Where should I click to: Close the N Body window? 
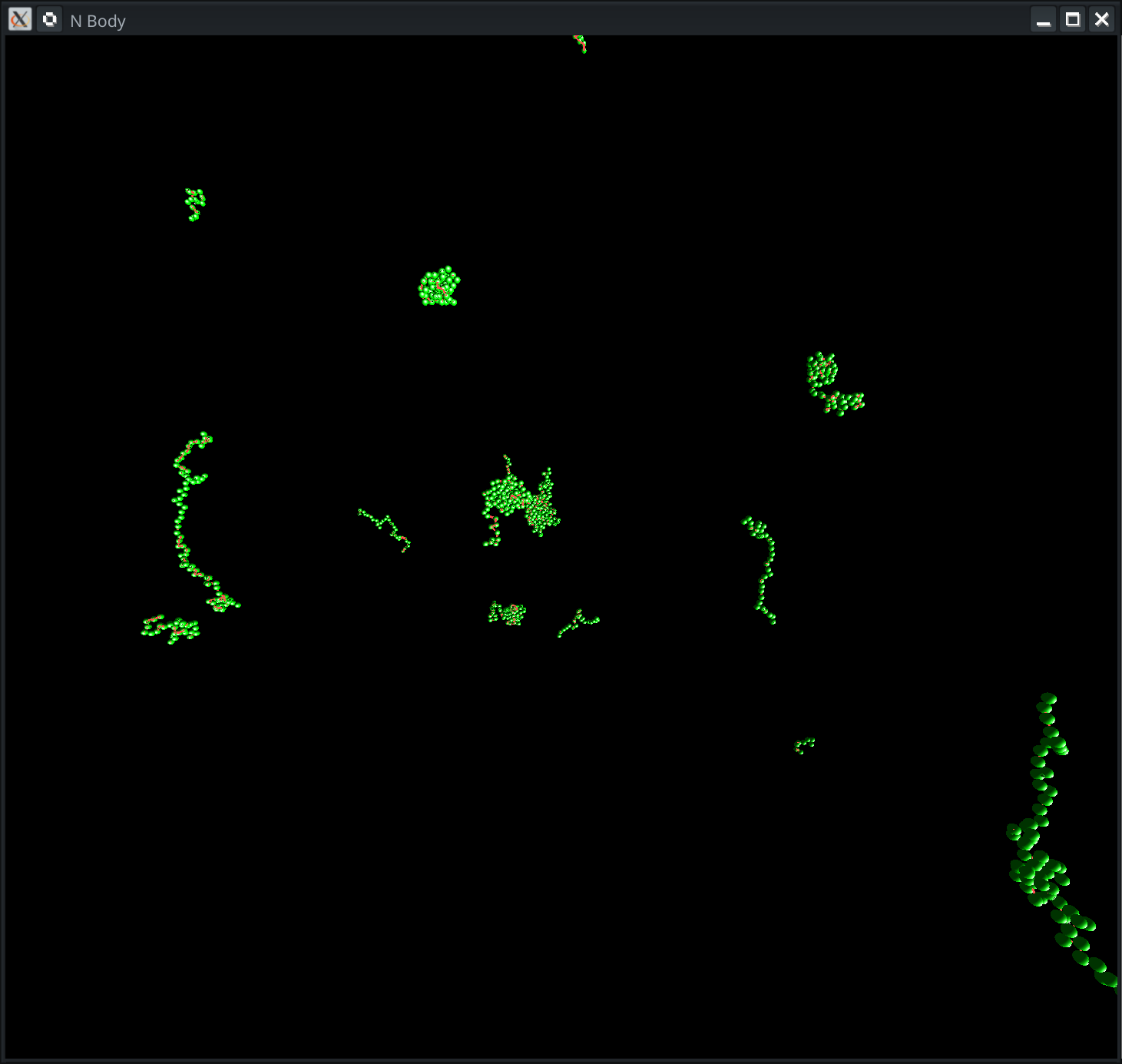pos(1102,19)
